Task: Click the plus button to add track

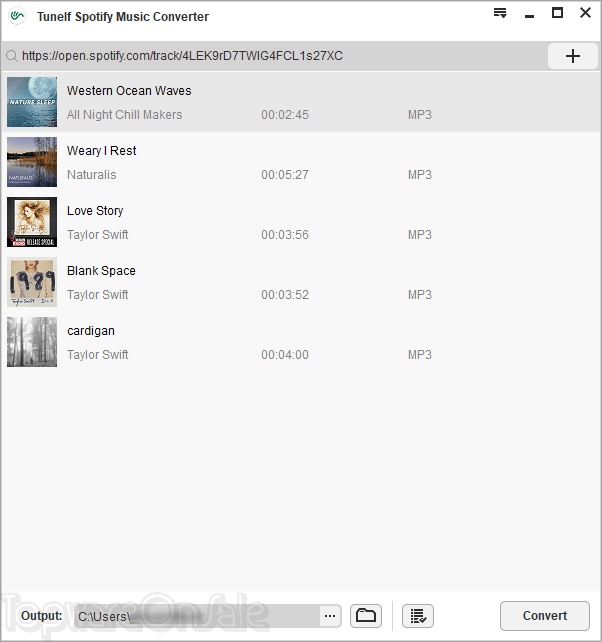Action: tap(573, 56)
